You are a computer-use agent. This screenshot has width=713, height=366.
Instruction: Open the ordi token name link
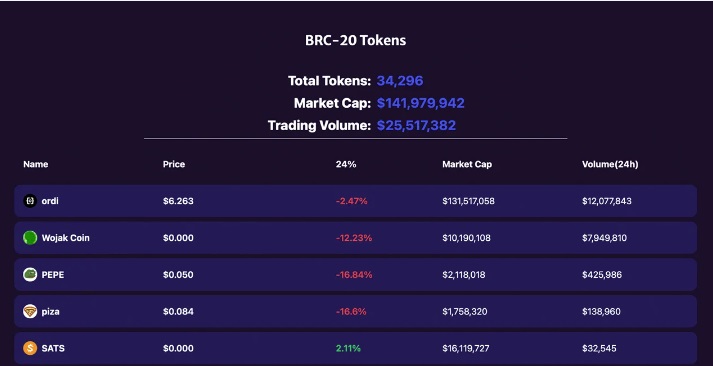coord(50,201)
